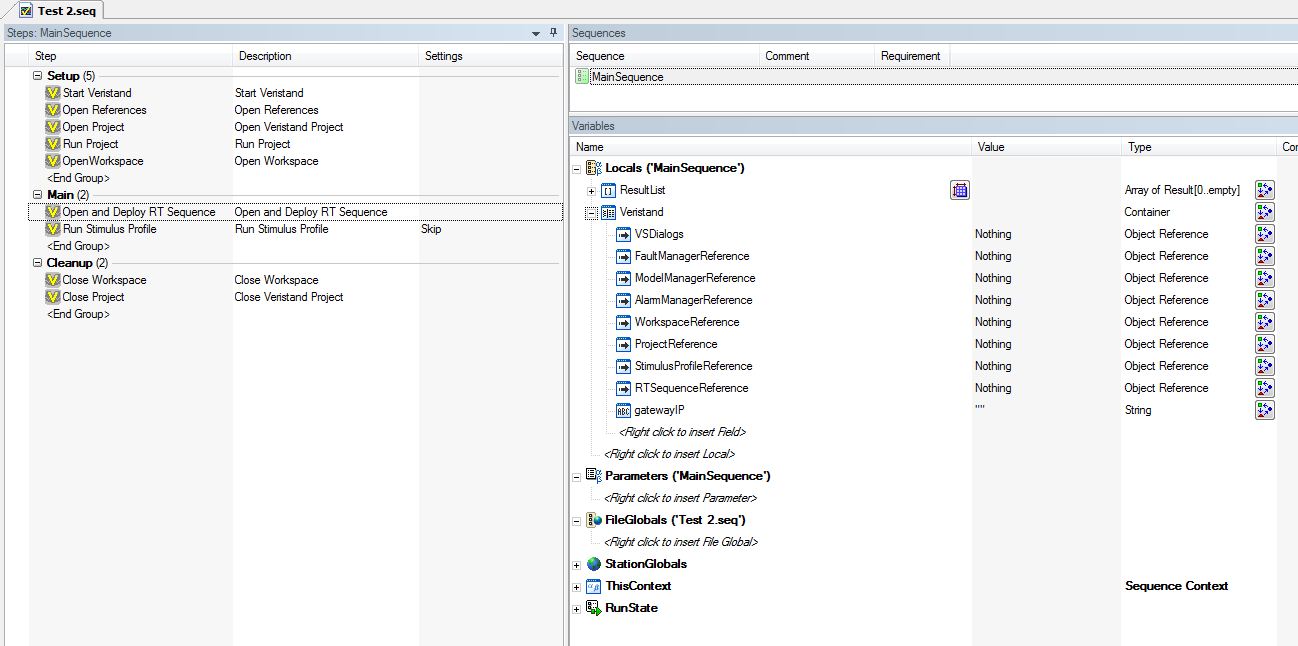Click the Run Stimulus Profile step icon
1298x646 pixels.
53,229
